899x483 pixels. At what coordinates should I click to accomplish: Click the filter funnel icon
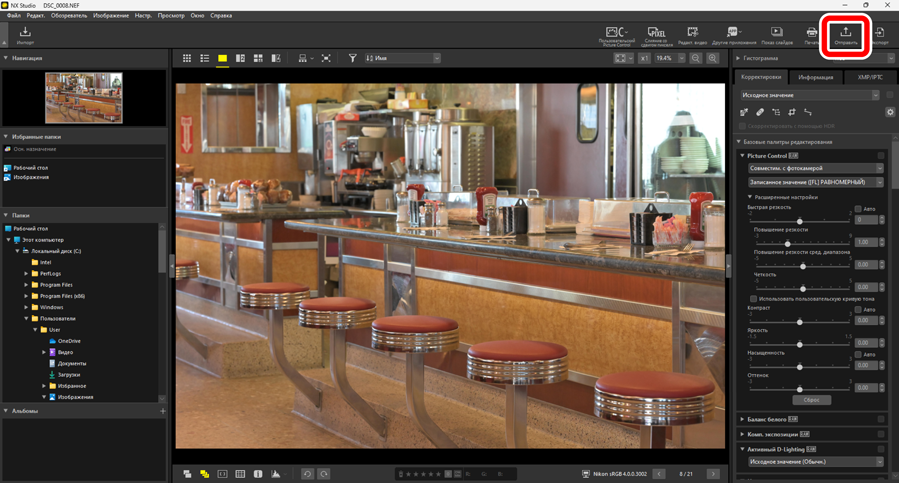point(352,59)
